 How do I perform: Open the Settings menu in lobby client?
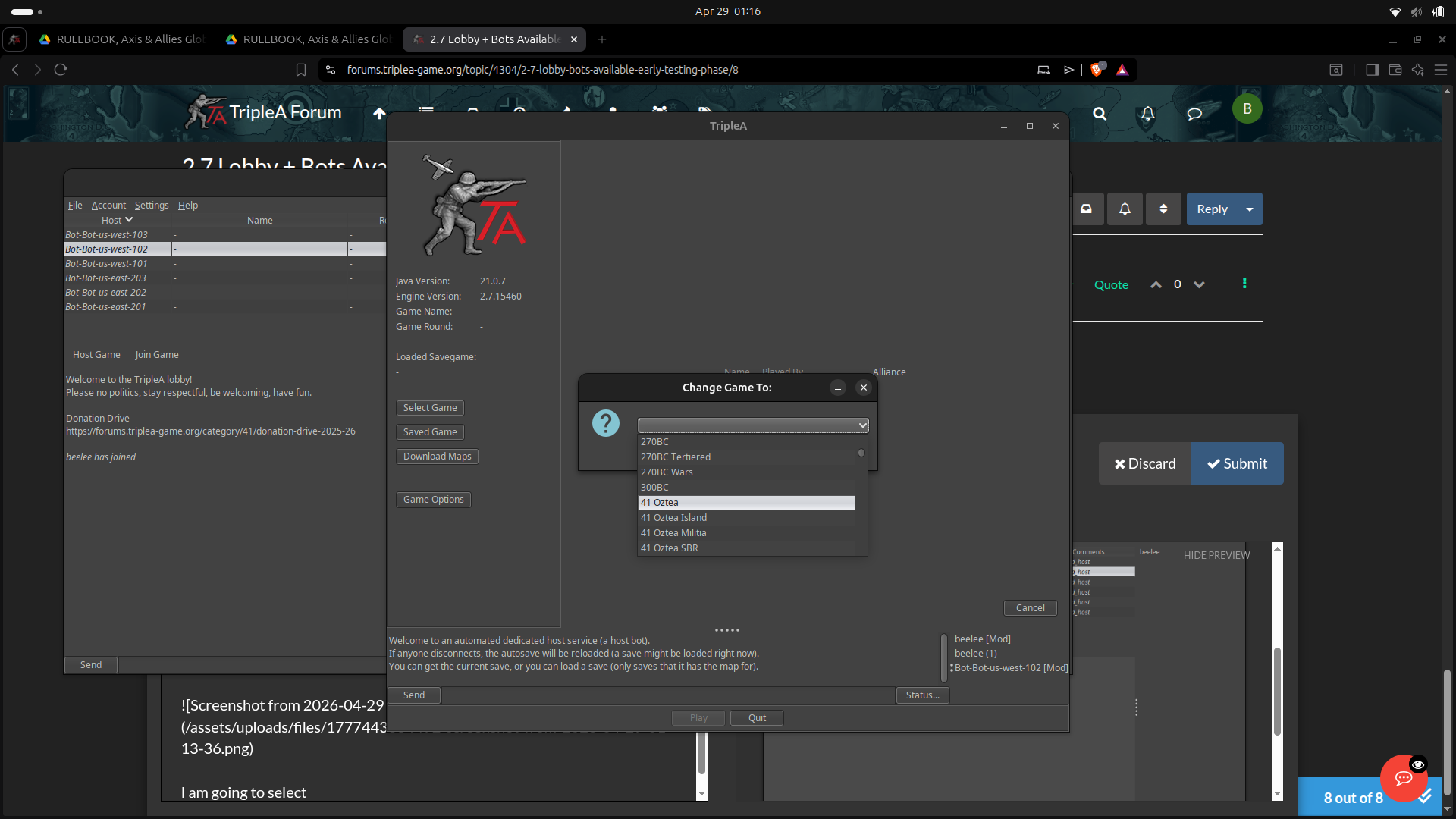(x=152, y=205)
